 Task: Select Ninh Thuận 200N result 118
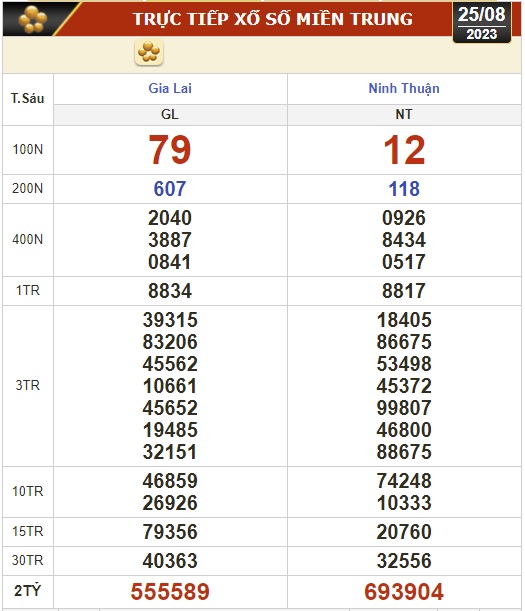(404, 189)
